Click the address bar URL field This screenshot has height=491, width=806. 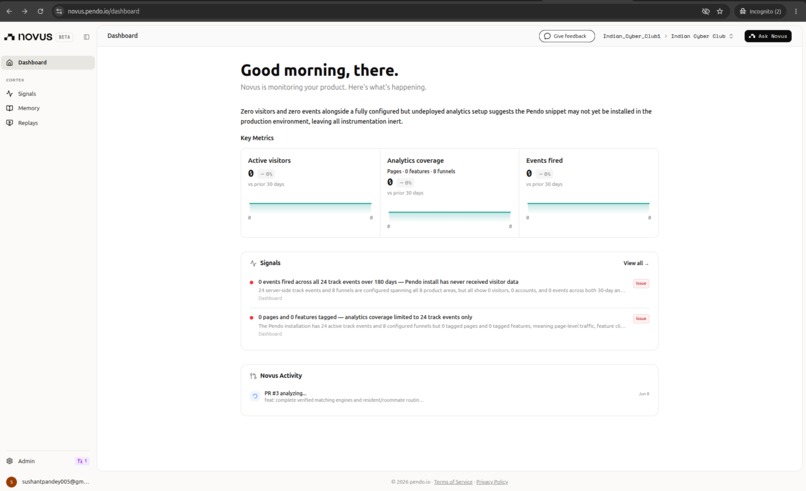click(380, 11)
